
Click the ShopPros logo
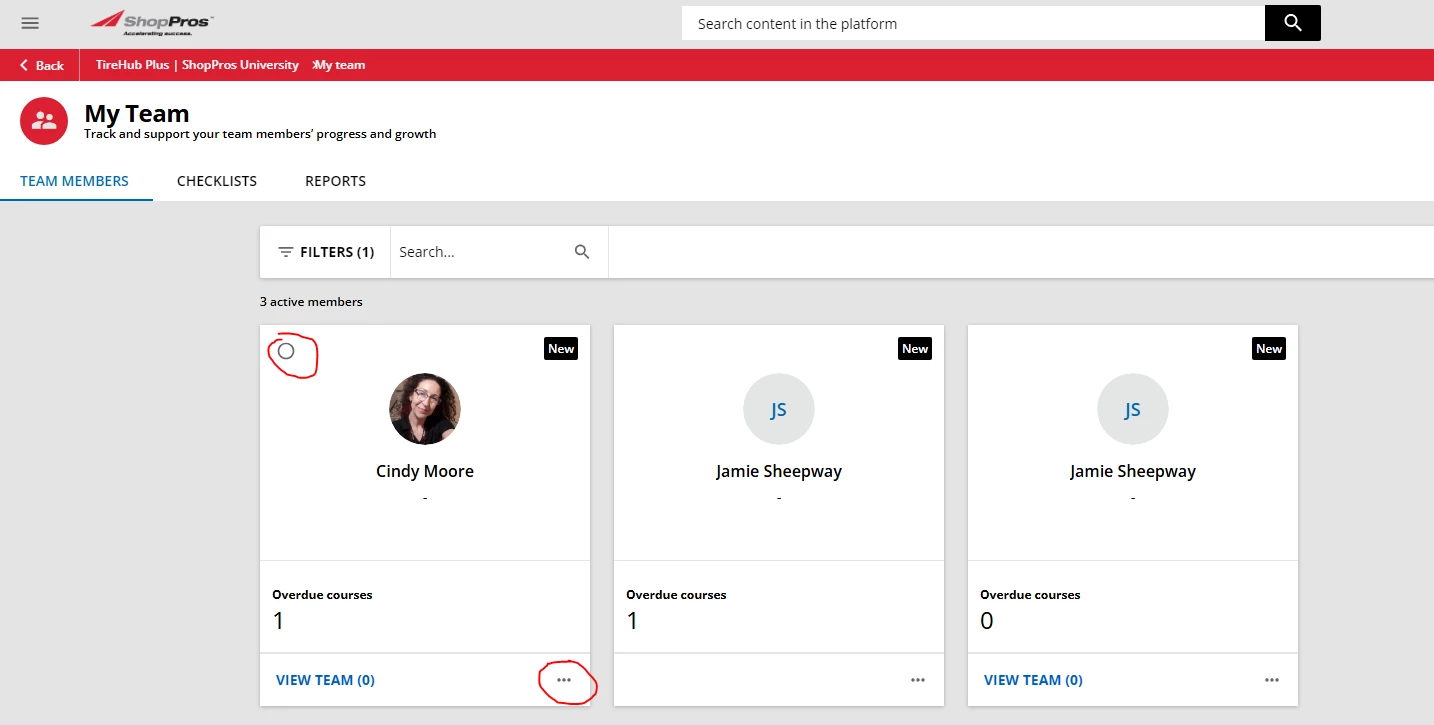151,22
